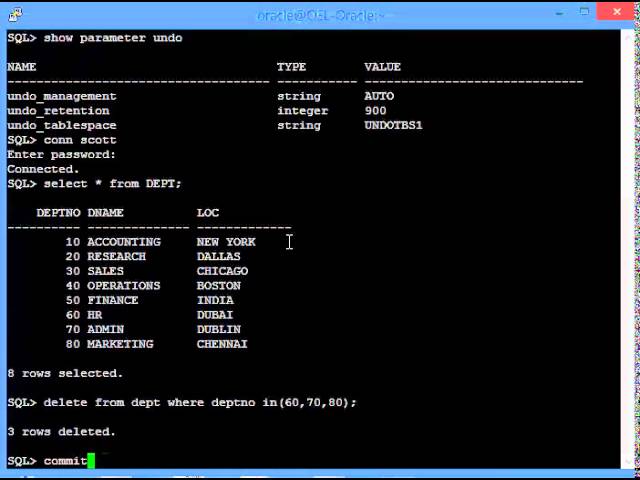Click department number 10

[x=73, y=242]
